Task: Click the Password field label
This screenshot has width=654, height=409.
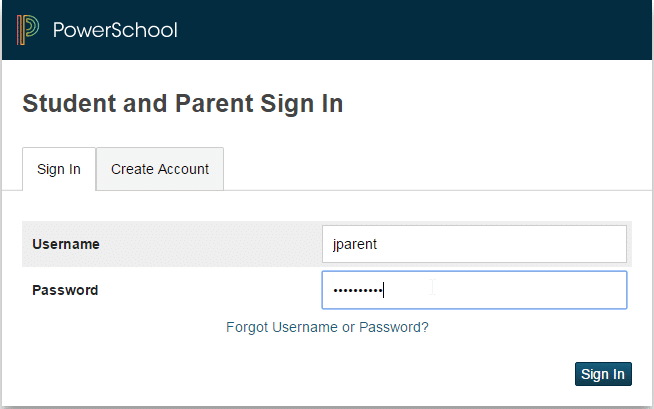Action: [65, 290]
